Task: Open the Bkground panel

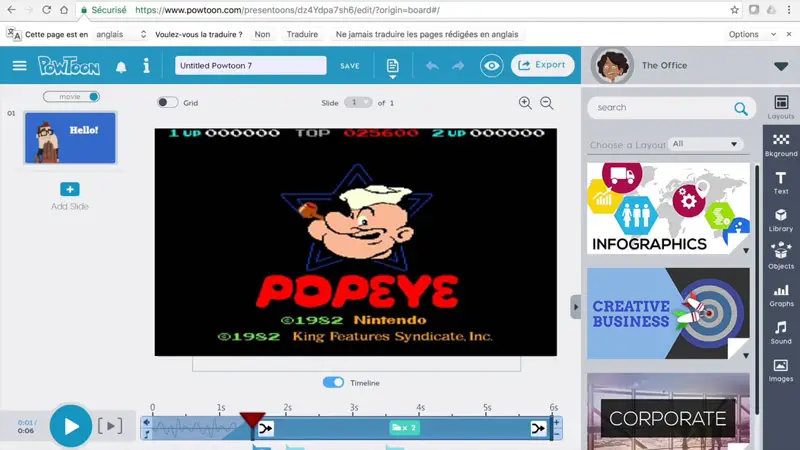Action: click(781, 145)
